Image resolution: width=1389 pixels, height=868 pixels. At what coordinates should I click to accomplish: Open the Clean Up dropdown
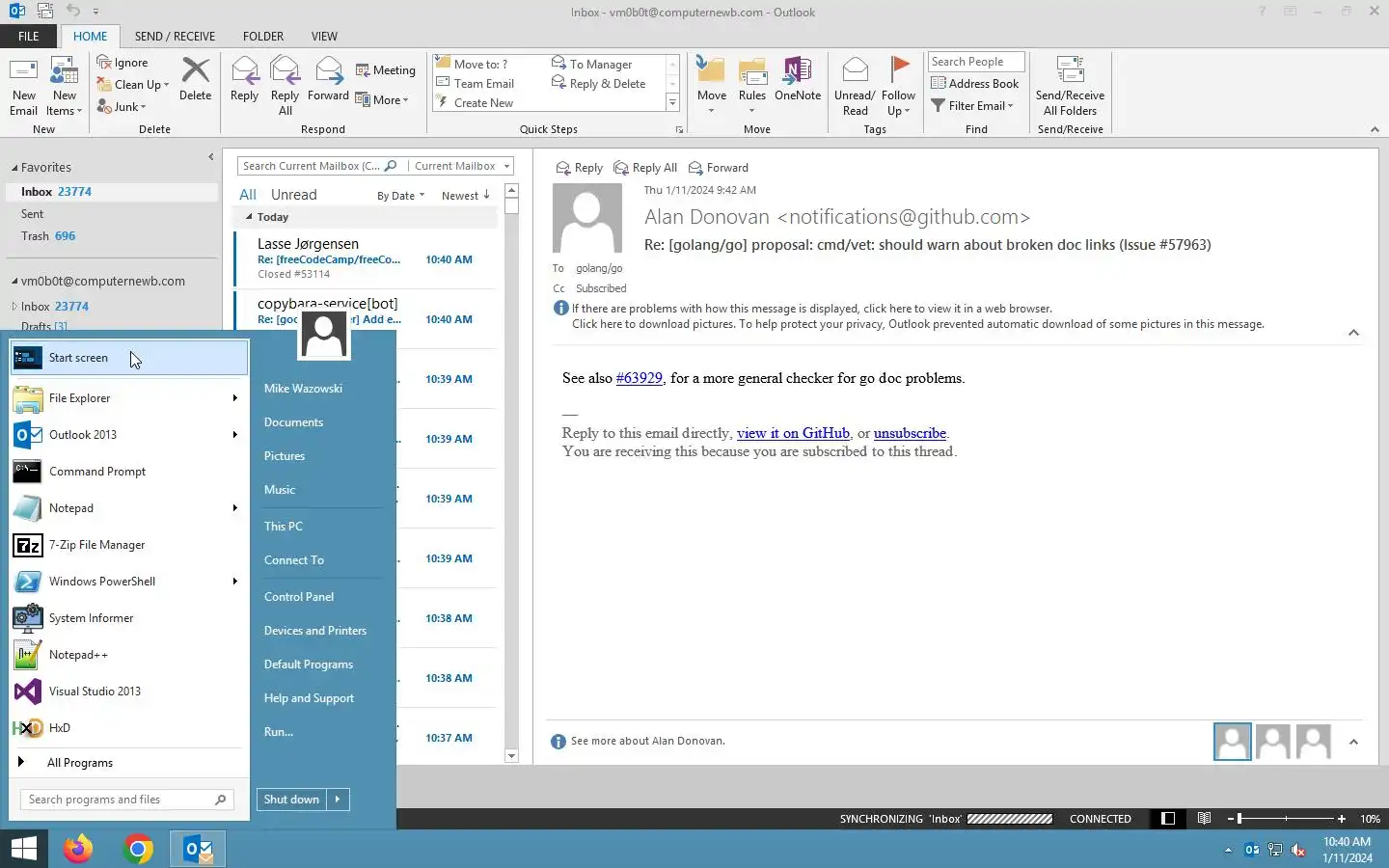[166, 85]
